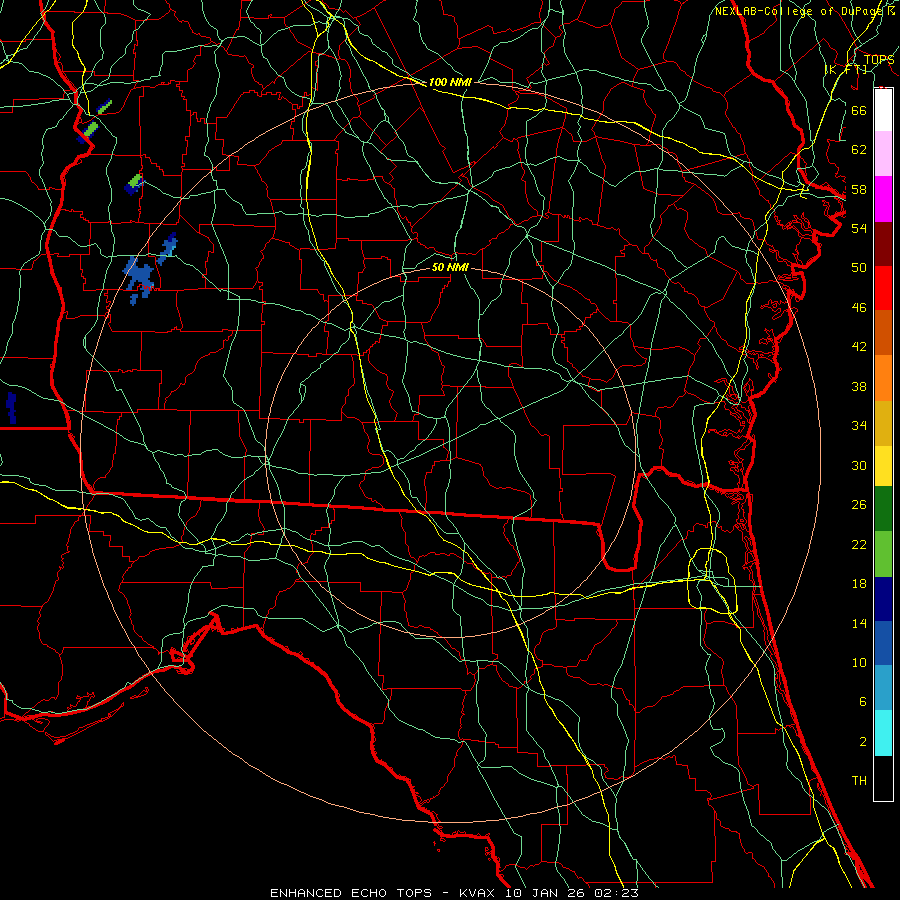Click the "TOPS" legend title
This screenshot has height=900, width=900.
(x=879, y=60)
